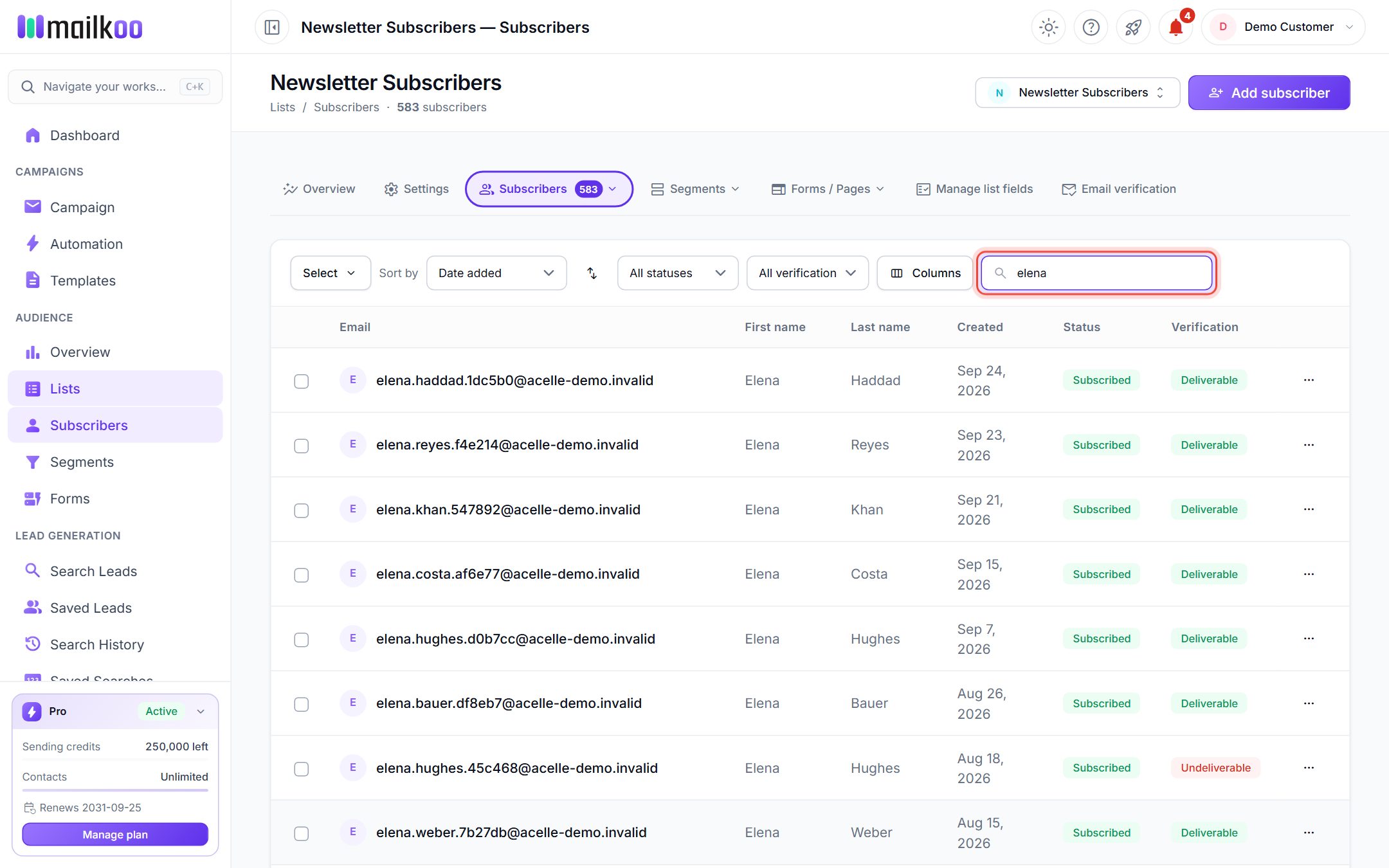Check the box for elena.weber row

click(x=301, y=833)
